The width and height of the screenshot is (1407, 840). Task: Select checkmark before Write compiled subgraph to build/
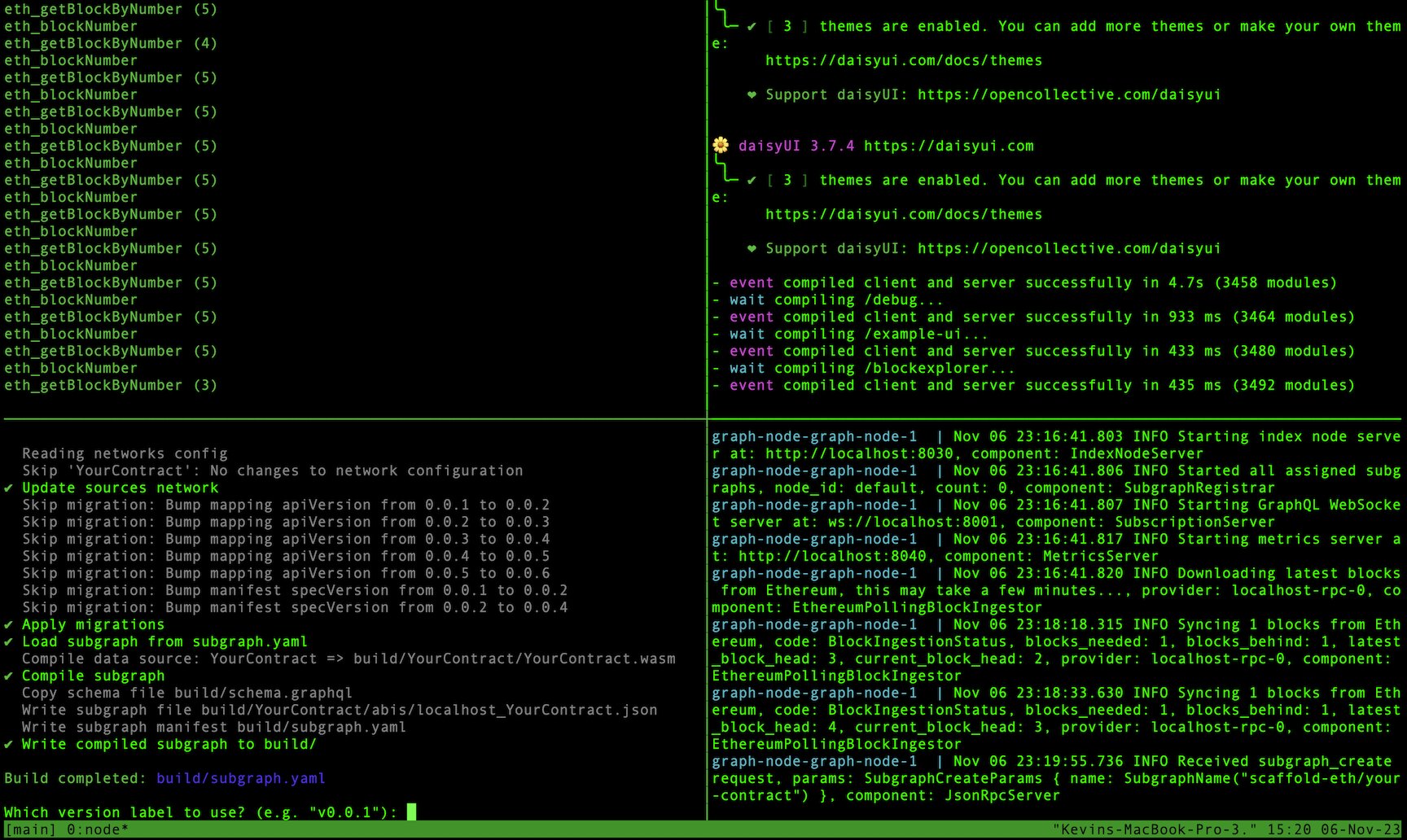click(x=9, y=744)
